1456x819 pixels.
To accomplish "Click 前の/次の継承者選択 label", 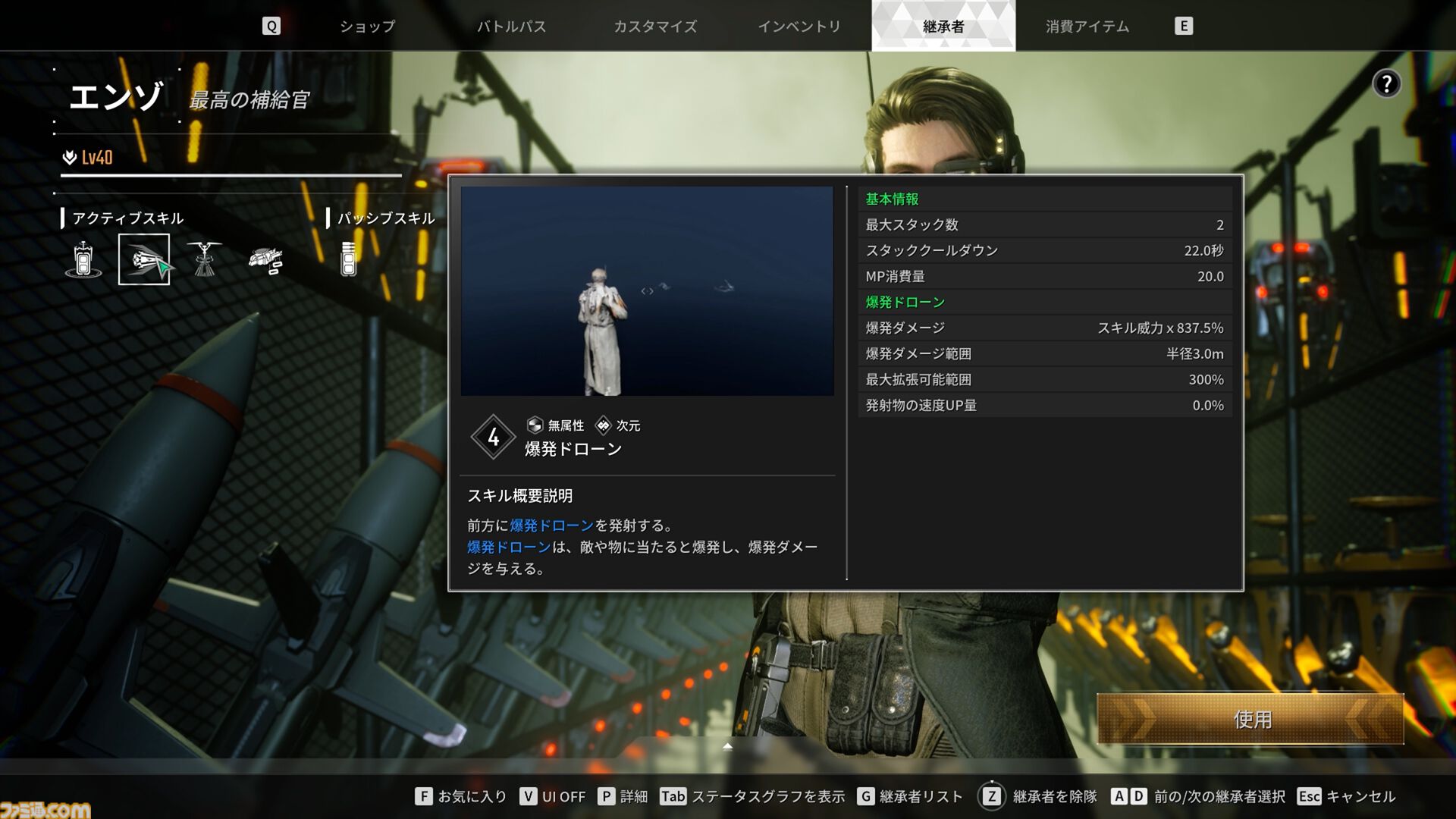I will coord(1219,796).
